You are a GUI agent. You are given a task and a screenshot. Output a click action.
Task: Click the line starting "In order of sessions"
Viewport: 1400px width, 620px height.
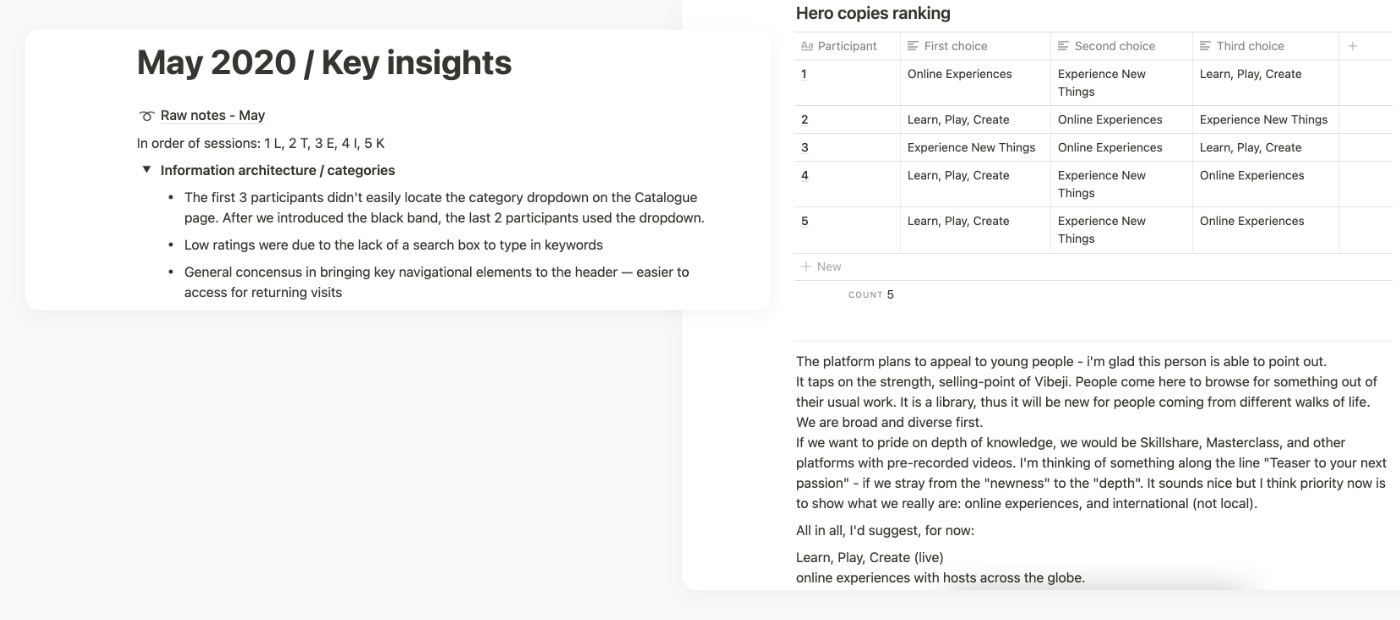261,144
